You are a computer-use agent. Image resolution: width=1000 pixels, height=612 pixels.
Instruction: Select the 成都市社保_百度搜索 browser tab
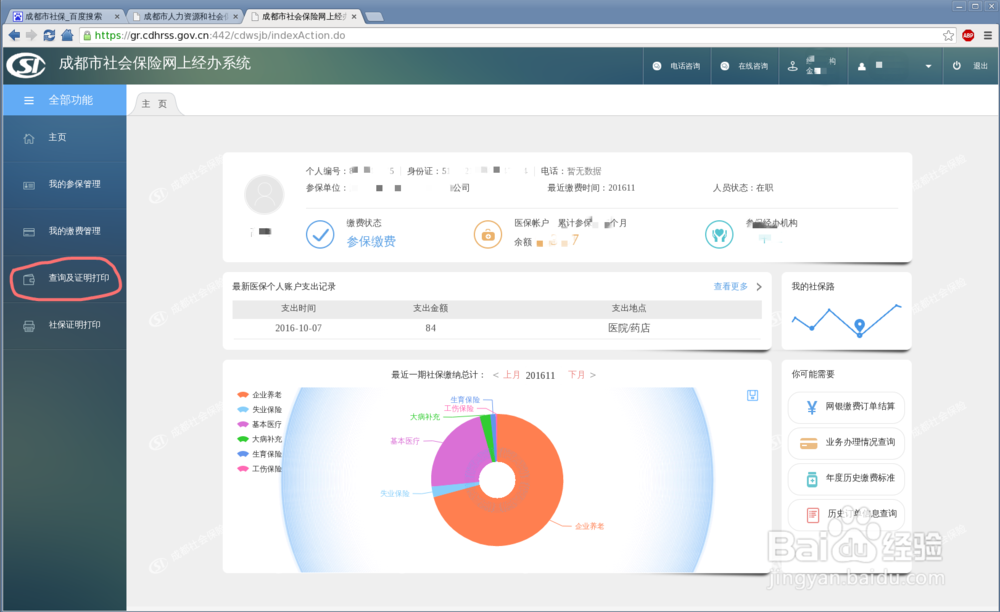[63, 15]
